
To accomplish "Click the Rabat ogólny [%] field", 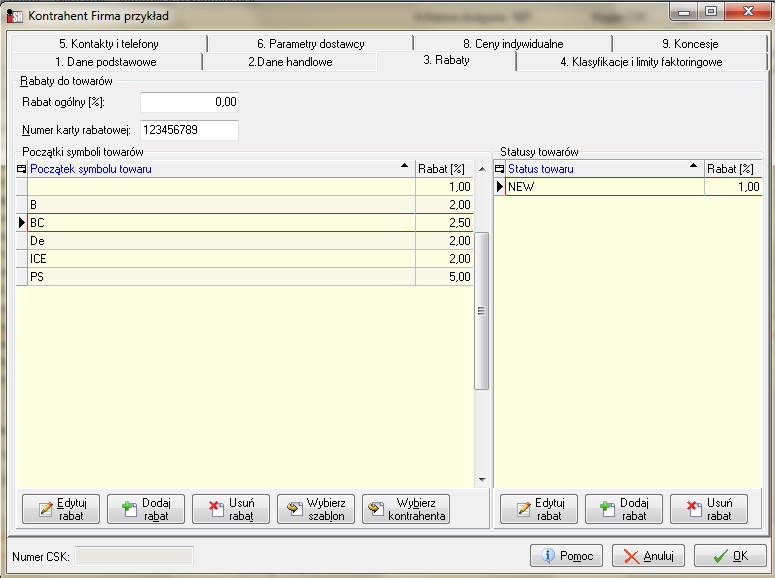I will point(189,102).
